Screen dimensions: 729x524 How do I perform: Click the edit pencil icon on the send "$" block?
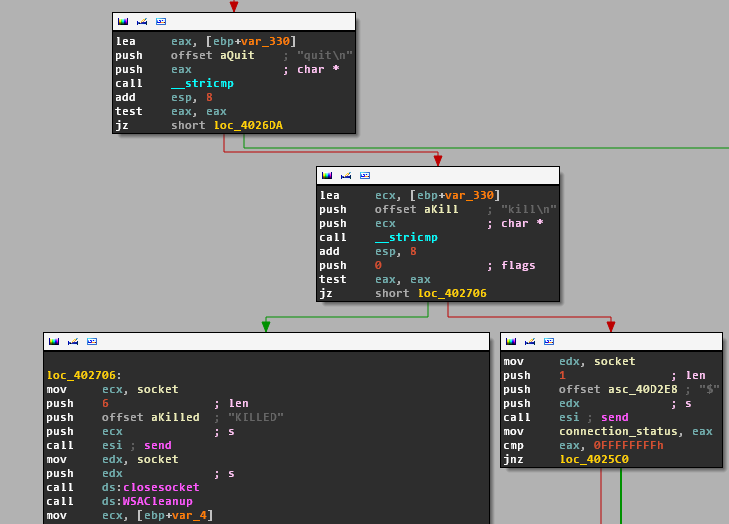[x=529, y=341]
